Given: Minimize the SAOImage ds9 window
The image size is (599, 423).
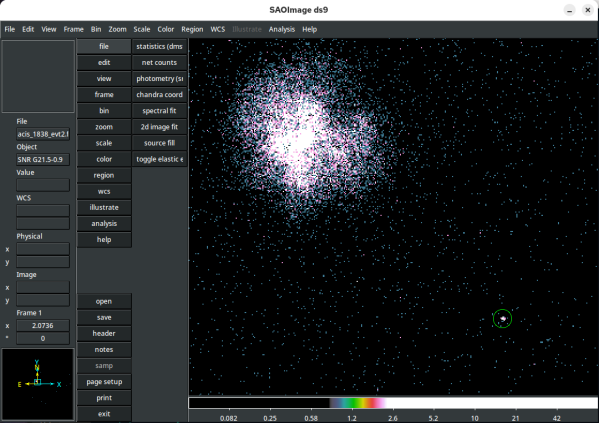Looking at the screenshot, I should (569, 10).
